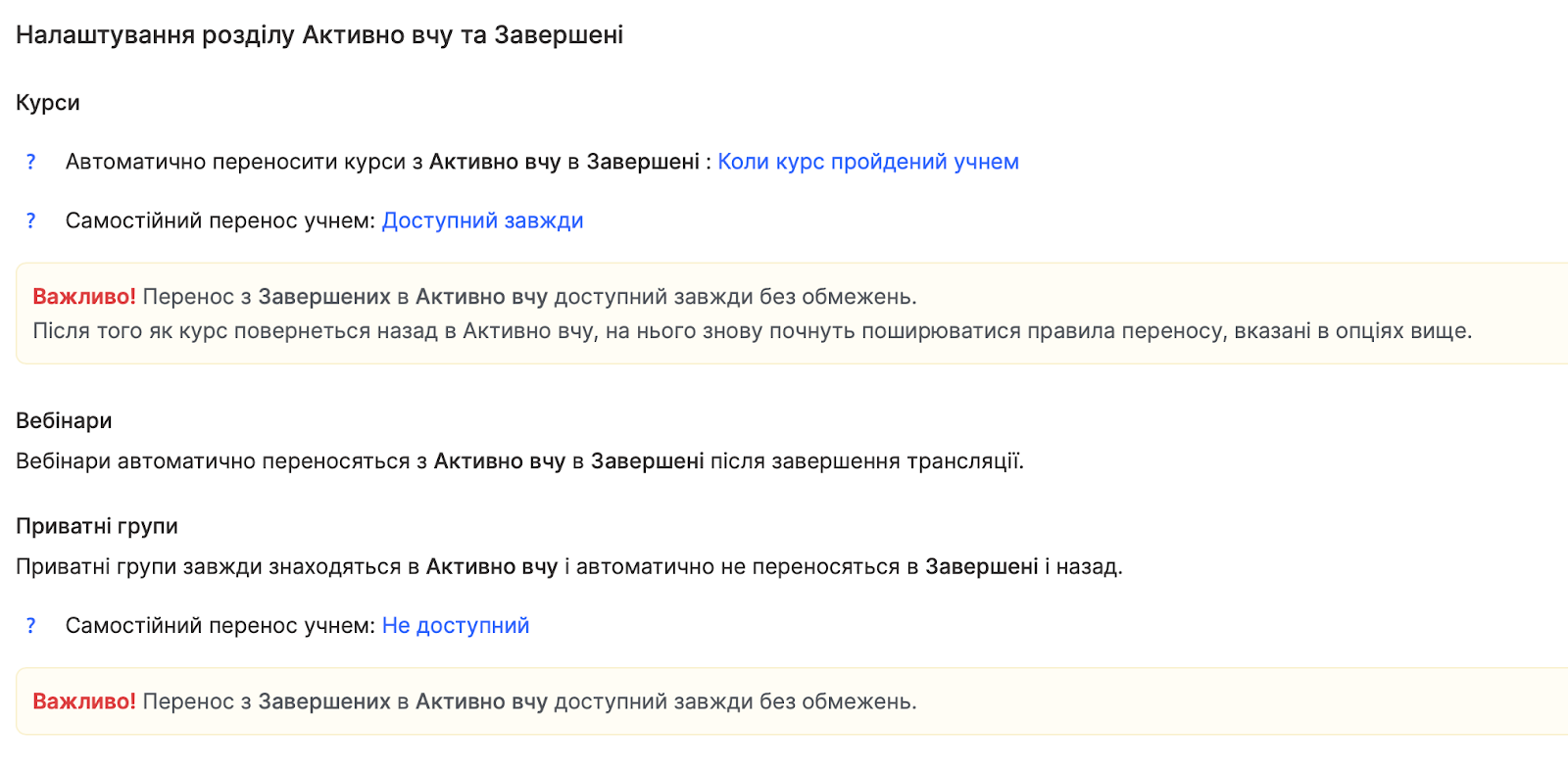1568x771 pixels.
Task: Click "доступний завжди без обмежень" text in courses notice
Action: (735, 297)
